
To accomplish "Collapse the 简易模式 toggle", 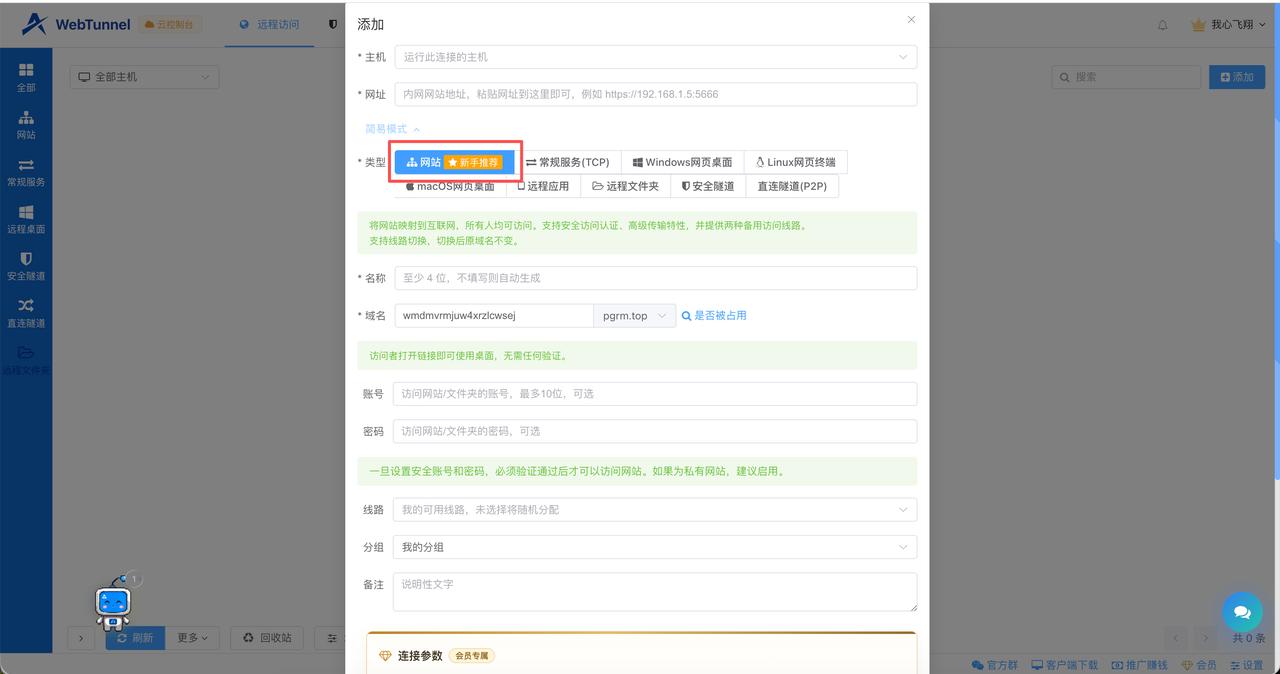I will coord(392,129).
